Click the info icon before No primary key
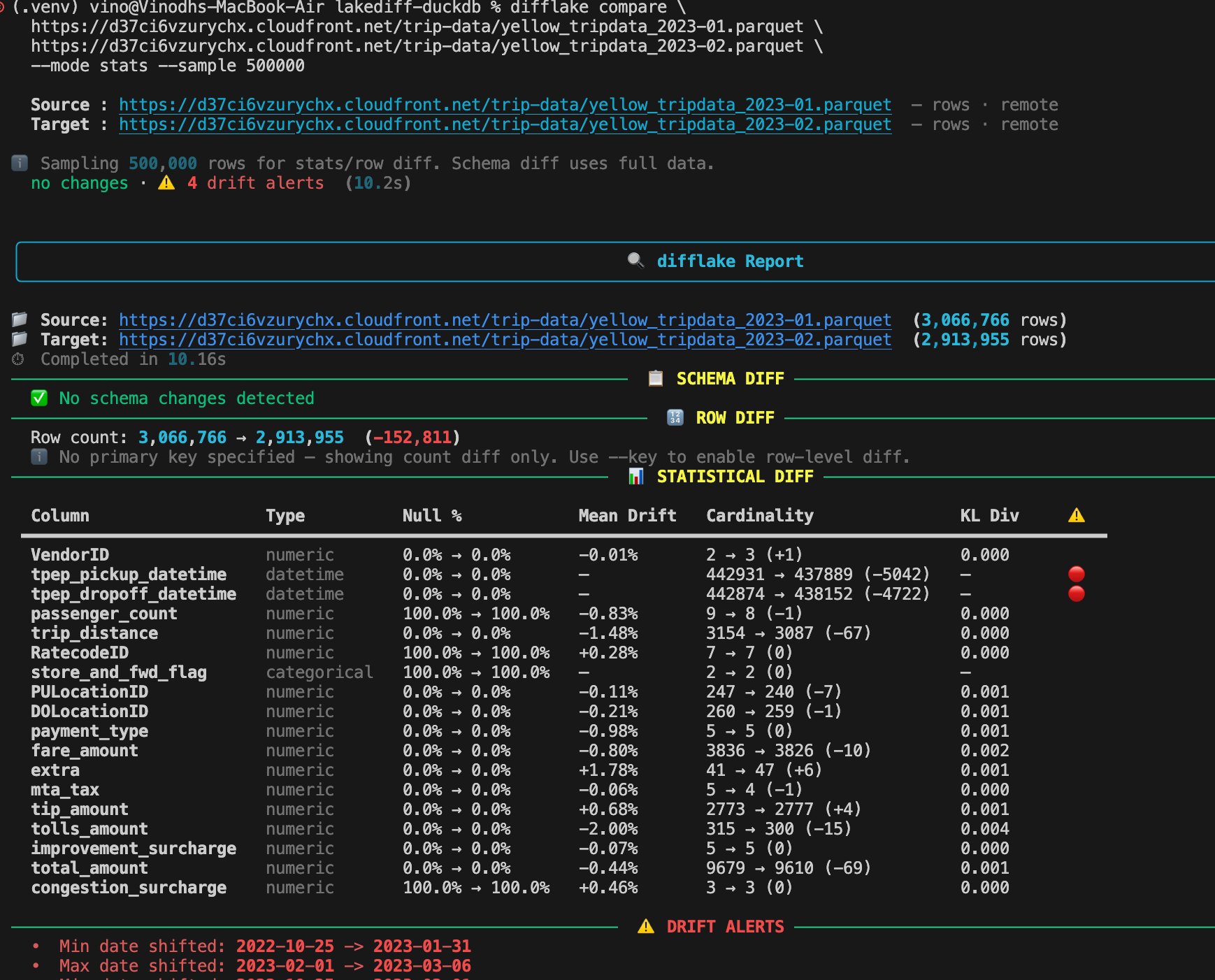Image resolution: width=1215 pixels, height=980 pixels. (39, 456)
